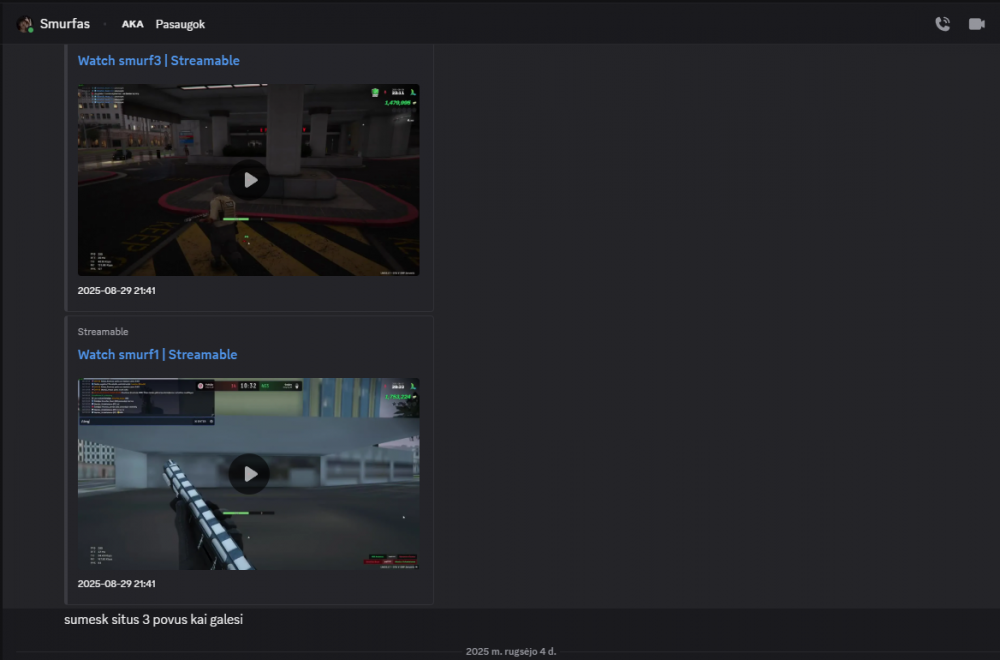Open the Watch smurf1 Streamable link
Viewport: 1000px width, 660px height.
click(x=158, y=355)
